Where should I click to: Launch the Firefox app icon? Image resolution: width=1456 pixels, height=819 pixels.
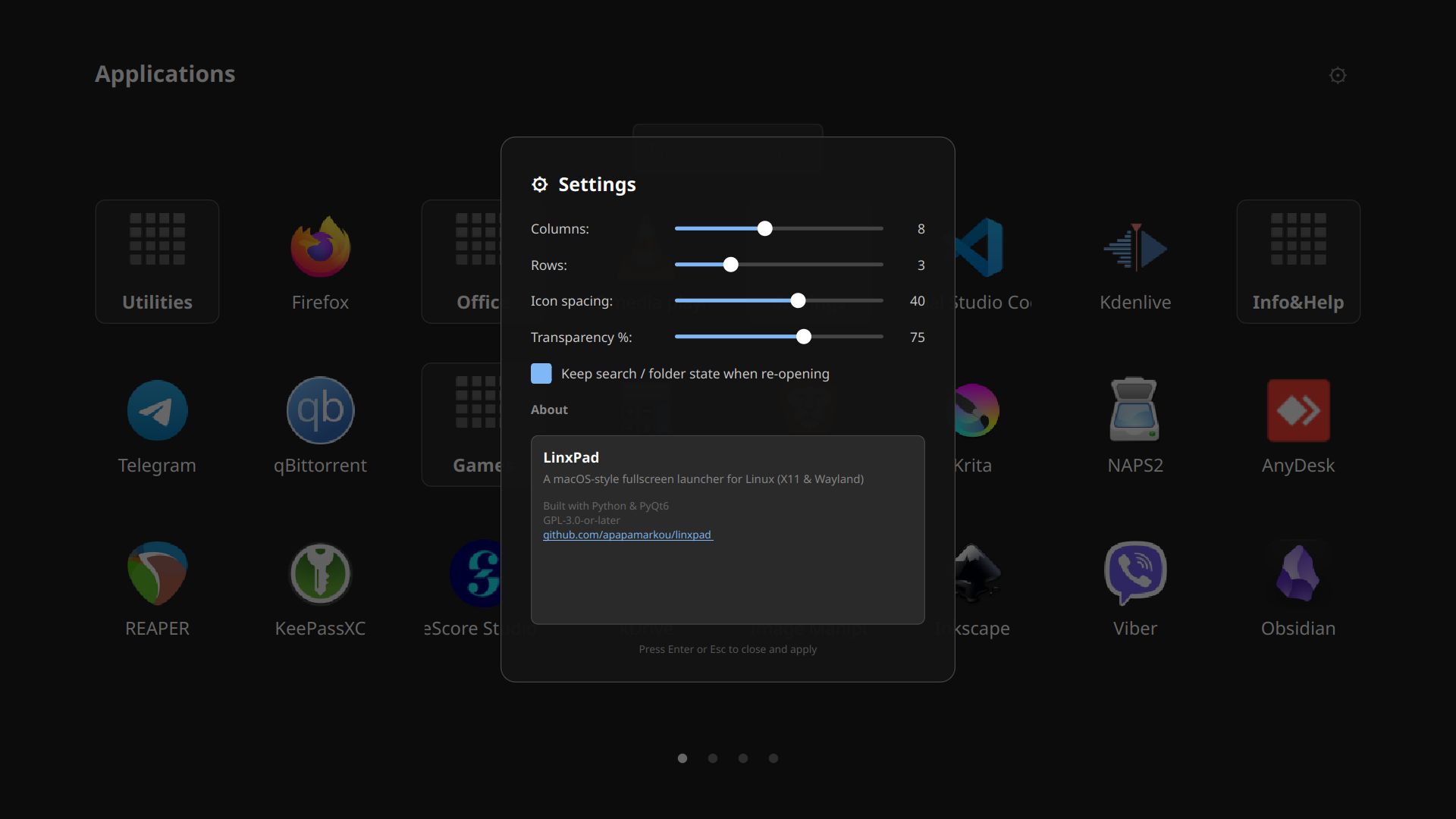pos(320,248)
